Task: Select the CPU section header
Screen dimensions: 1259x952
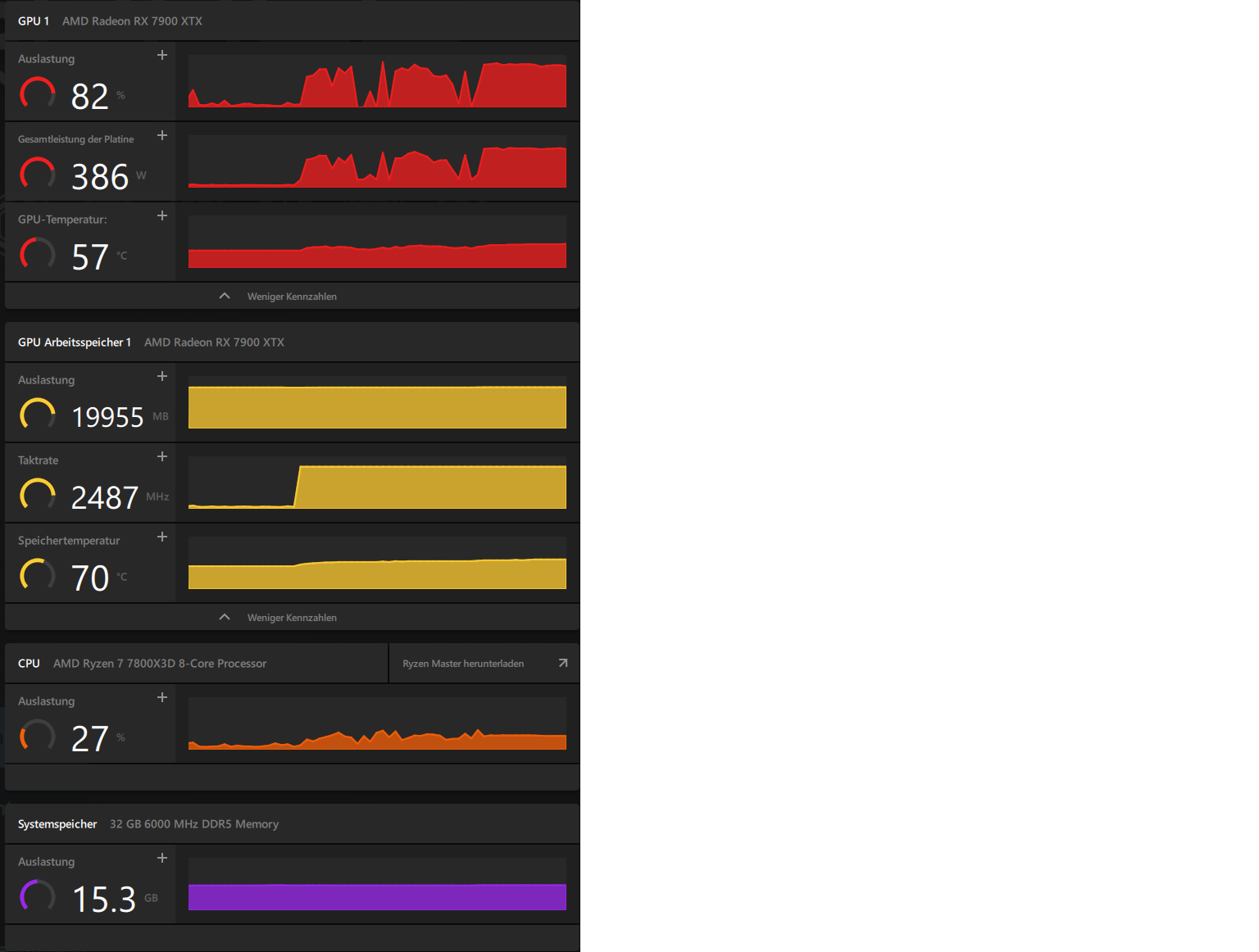Action: pos(197,664)
